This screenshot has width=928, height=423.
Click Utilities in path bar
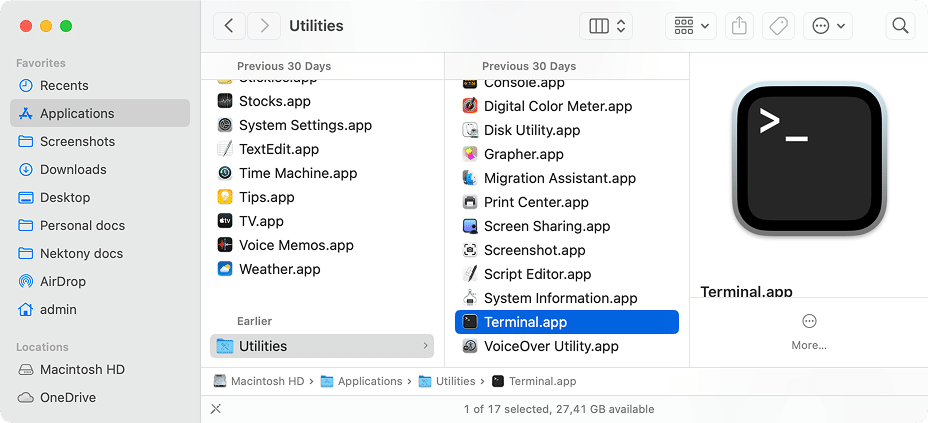point(447,382)
